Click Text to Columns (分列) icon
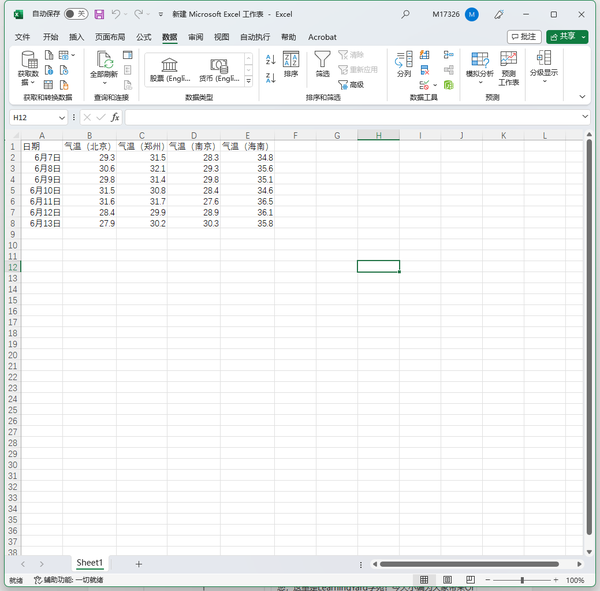600x591 pixels. pos(404,60)
